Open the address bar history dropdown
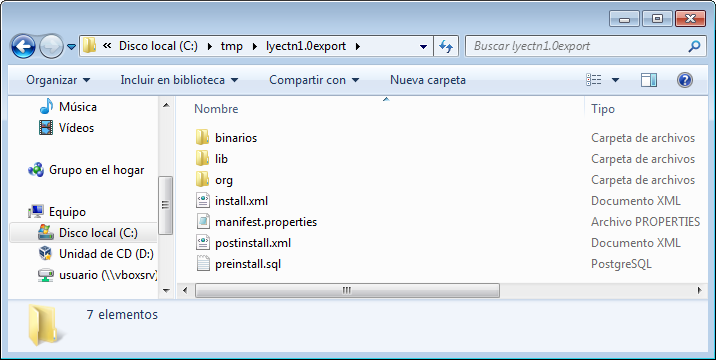This screenshot has width=716, height=361. click(423, 47)
